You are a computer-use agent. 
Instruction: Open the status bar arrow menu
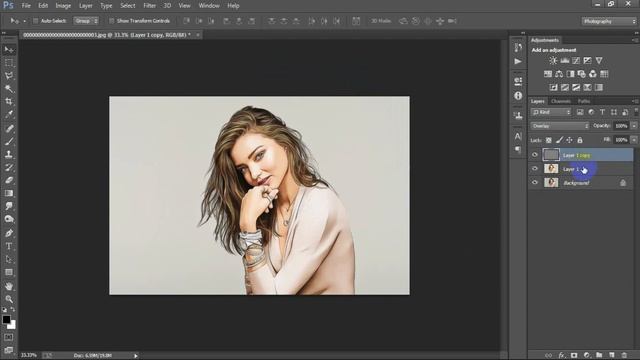click(136, 356)
